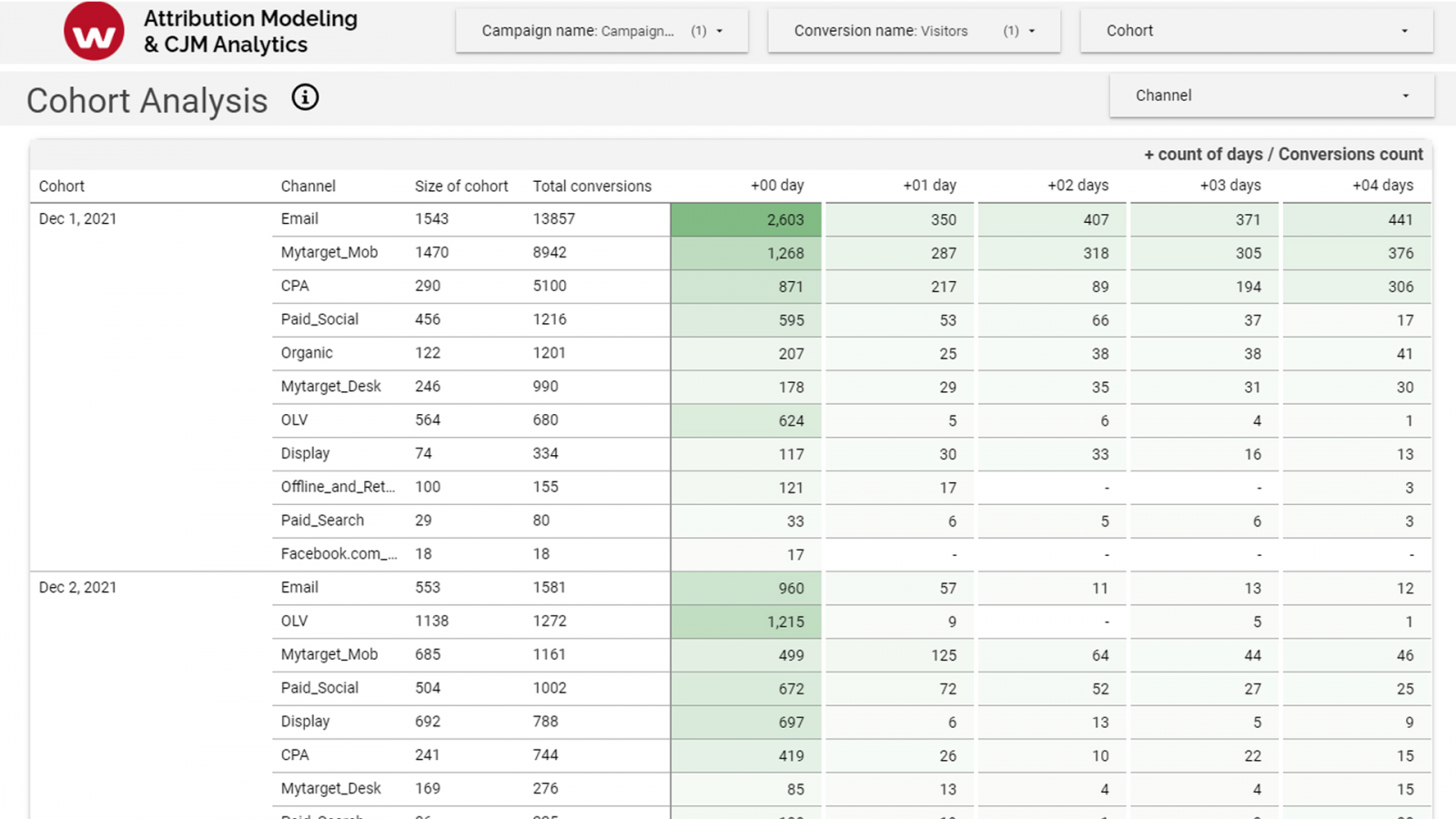Click the red W logo icon

click(x=94, y=32)
